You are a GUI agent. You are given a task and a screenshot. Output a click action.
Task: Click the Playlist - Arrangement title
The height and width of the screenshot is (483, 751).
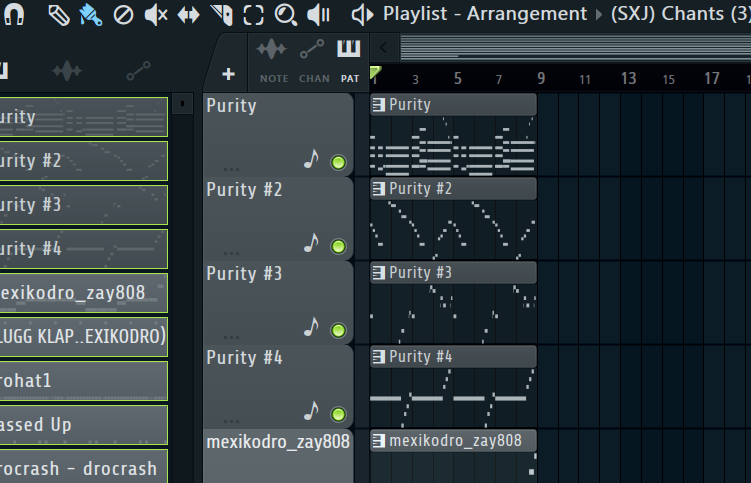[x=485, y=14]
